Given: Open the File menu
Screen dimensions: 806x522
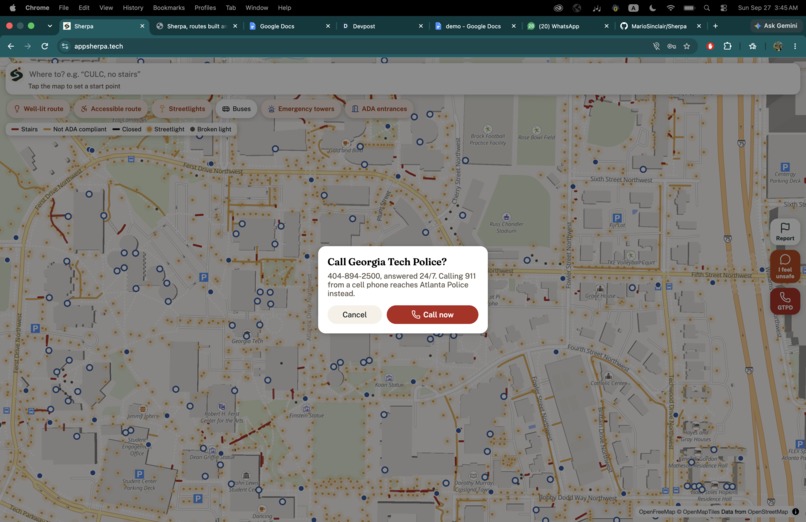Looking at the screenshot, I should click(64, 8).
